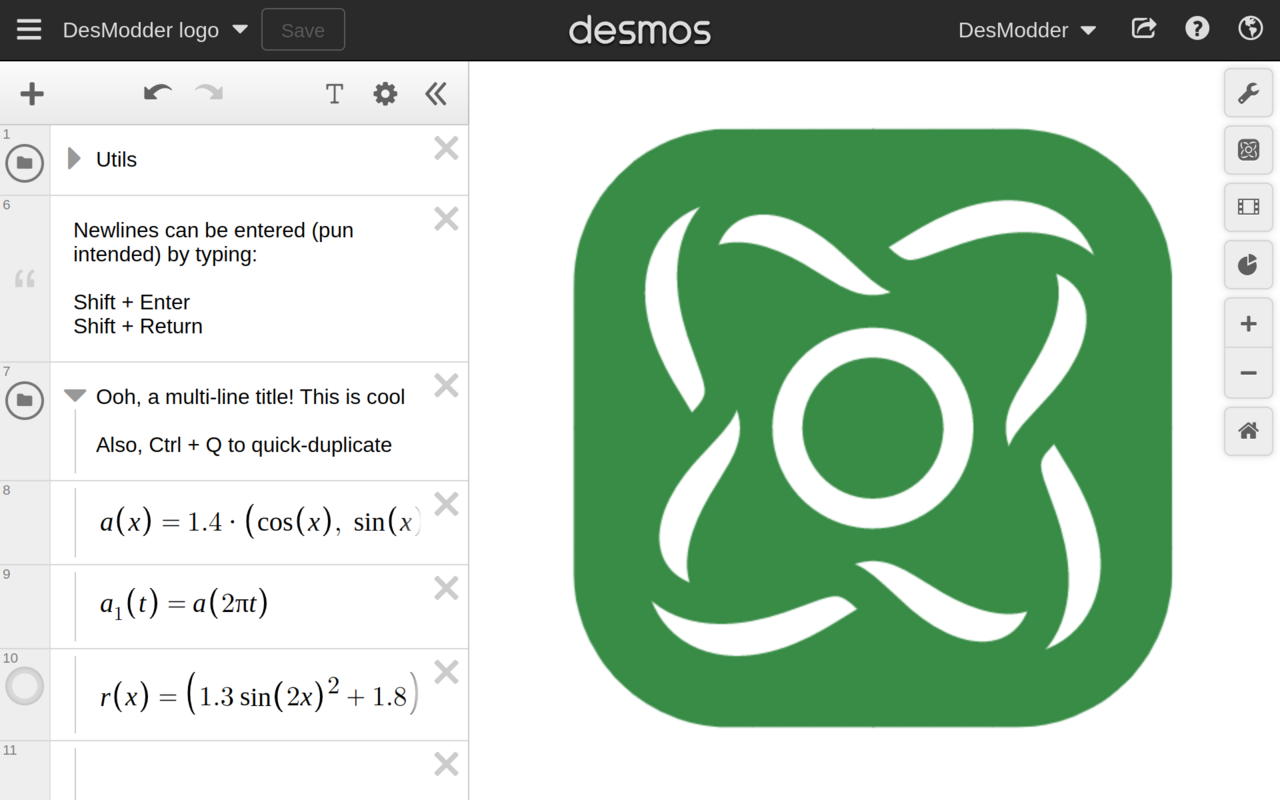The height and width of the screenshot is (800, 1280).
Task: Add a new expression item with plus
Action: (x=32, y=94)
